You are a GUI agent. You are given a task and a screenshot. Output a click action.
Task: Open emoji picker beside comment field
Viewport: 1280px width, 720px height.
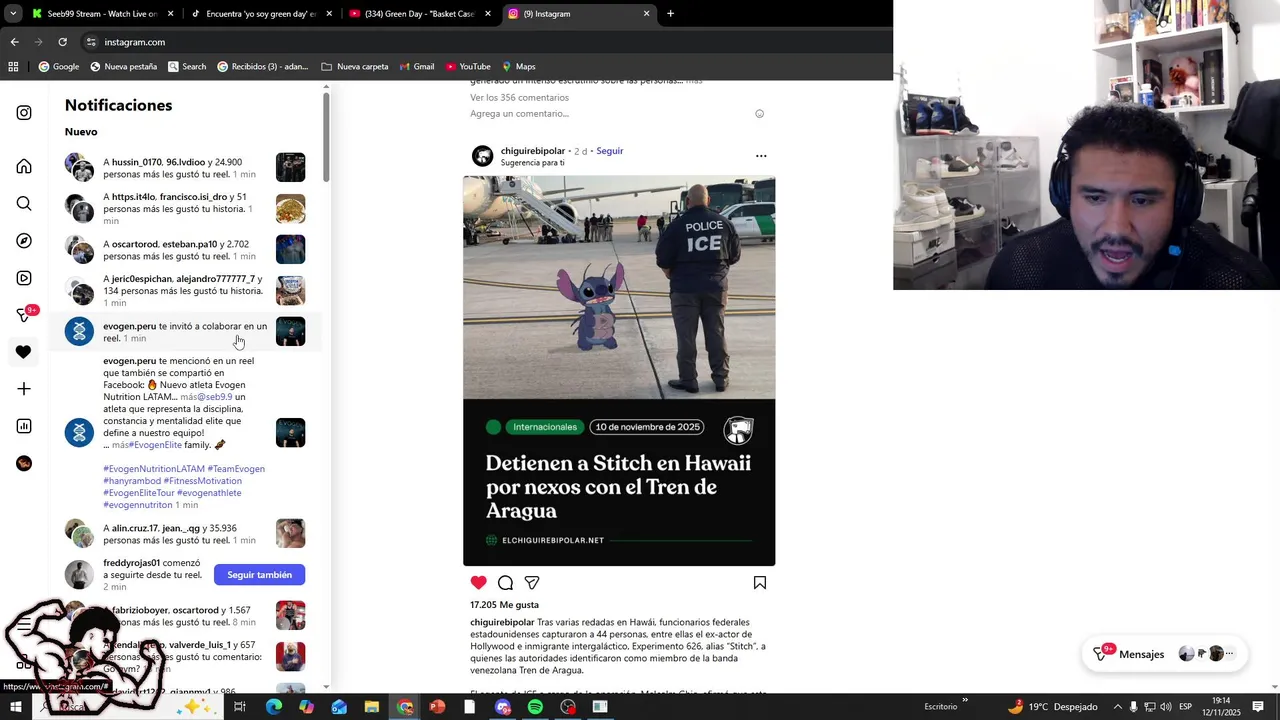(759, 114)
